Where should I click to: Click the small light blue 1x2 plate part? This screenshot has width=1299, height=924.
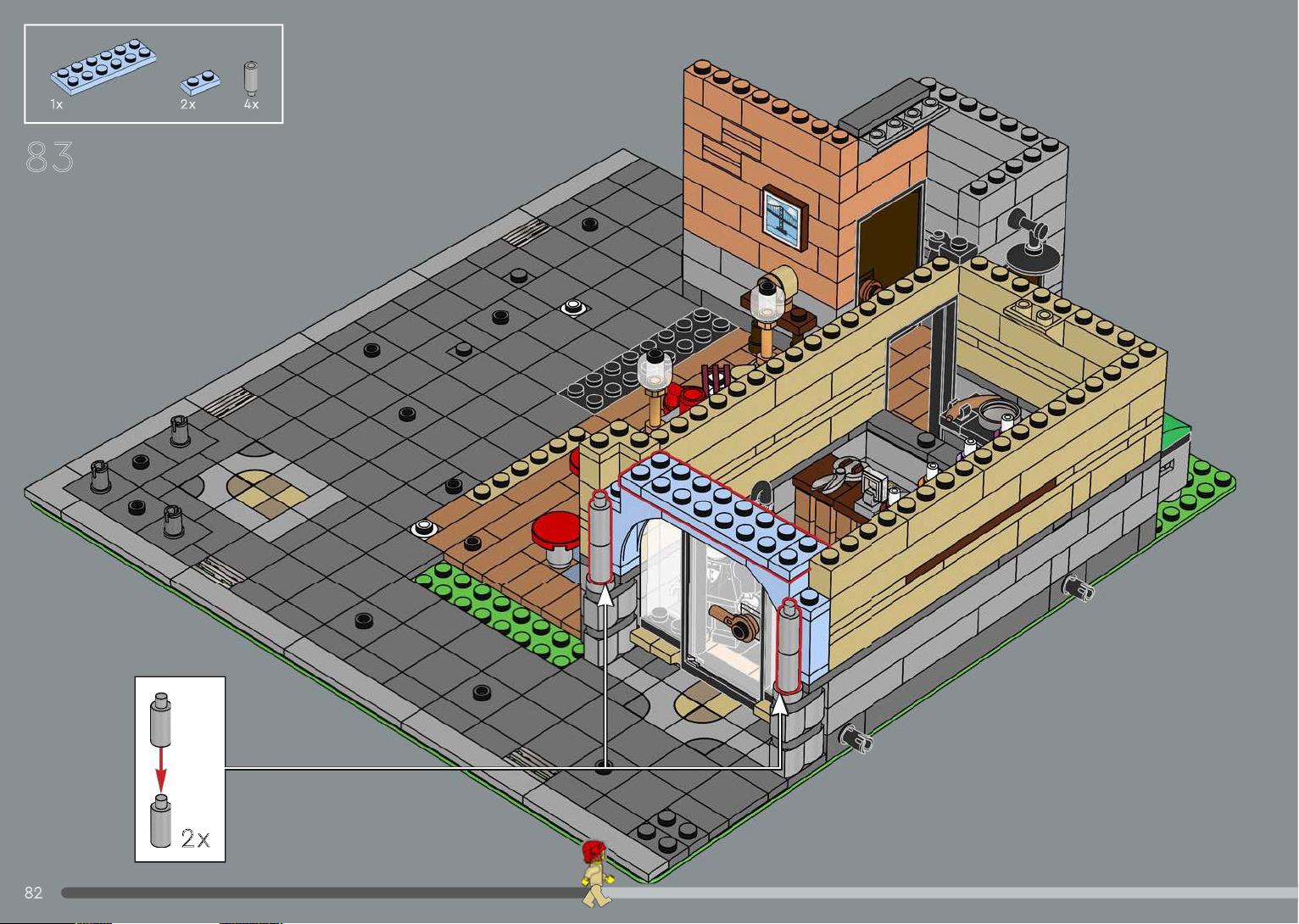(201, 81)
